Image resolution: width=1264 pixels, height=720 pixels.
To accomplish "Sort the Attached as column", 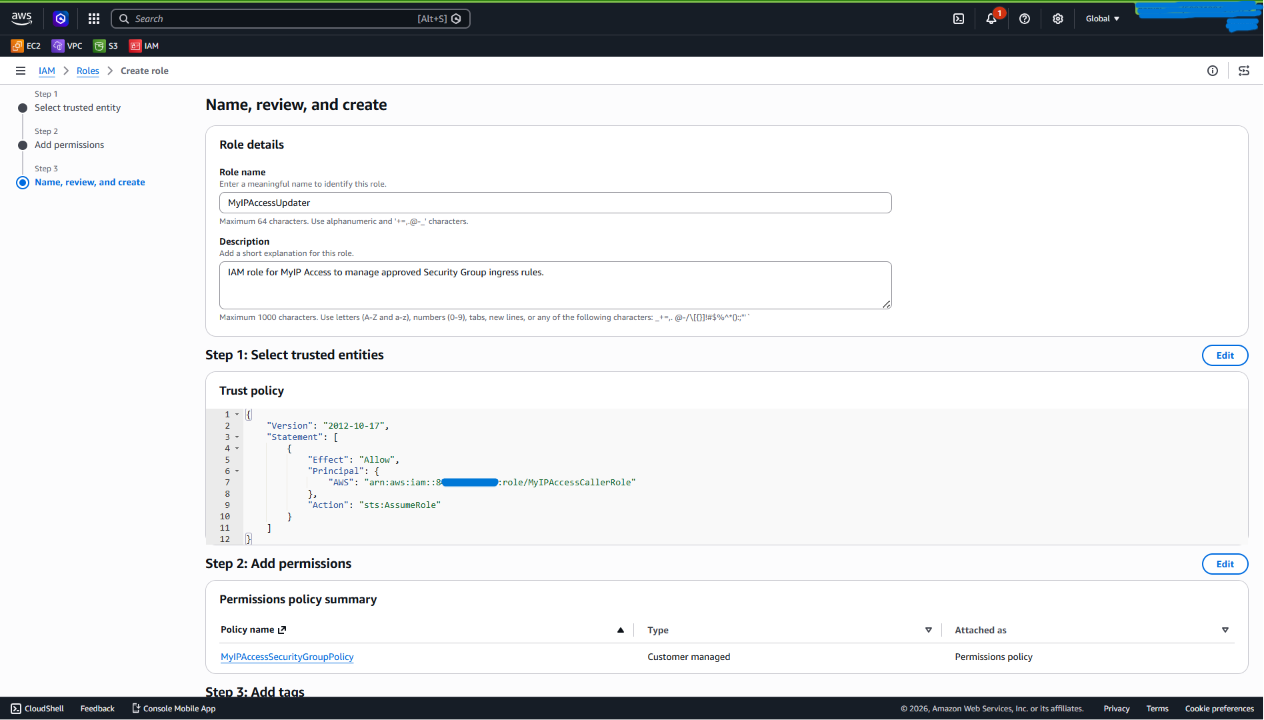I will pyautogui.click(x=1225, y=630).
